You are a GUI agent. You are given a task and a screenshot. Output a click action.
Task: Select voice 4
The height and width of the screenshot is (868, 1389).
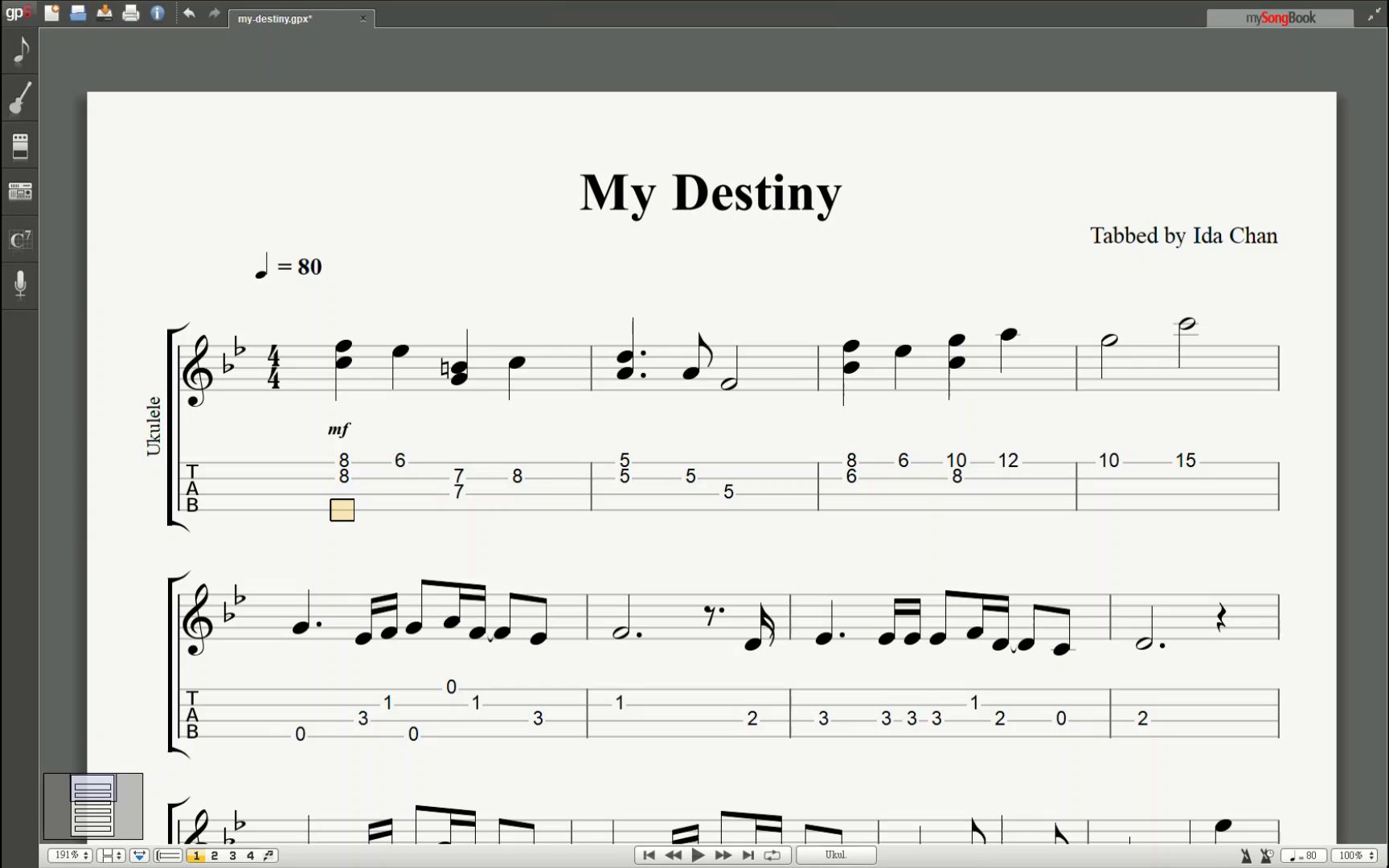point(251,855)
